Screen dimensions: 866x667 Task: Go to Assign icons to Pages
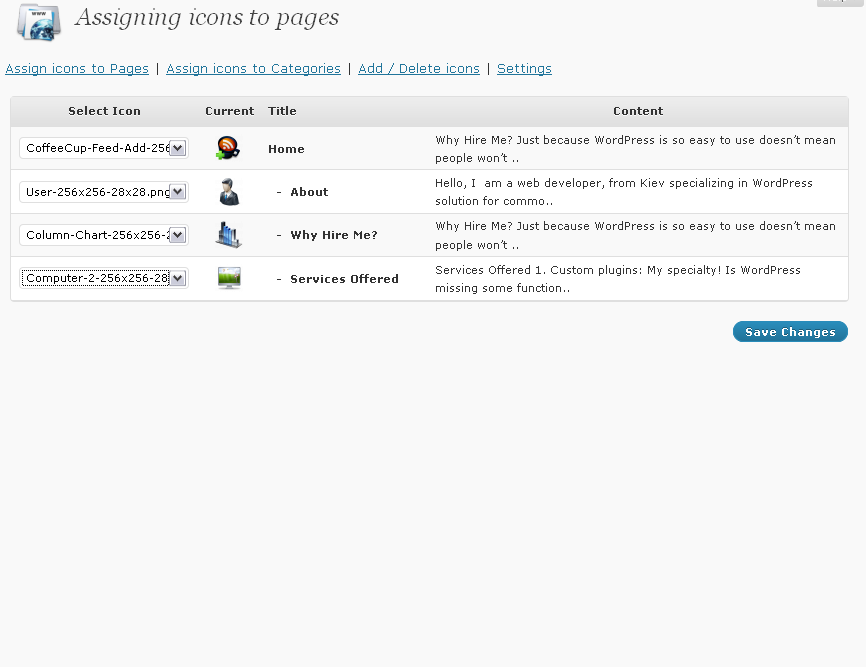click(77, 69)
